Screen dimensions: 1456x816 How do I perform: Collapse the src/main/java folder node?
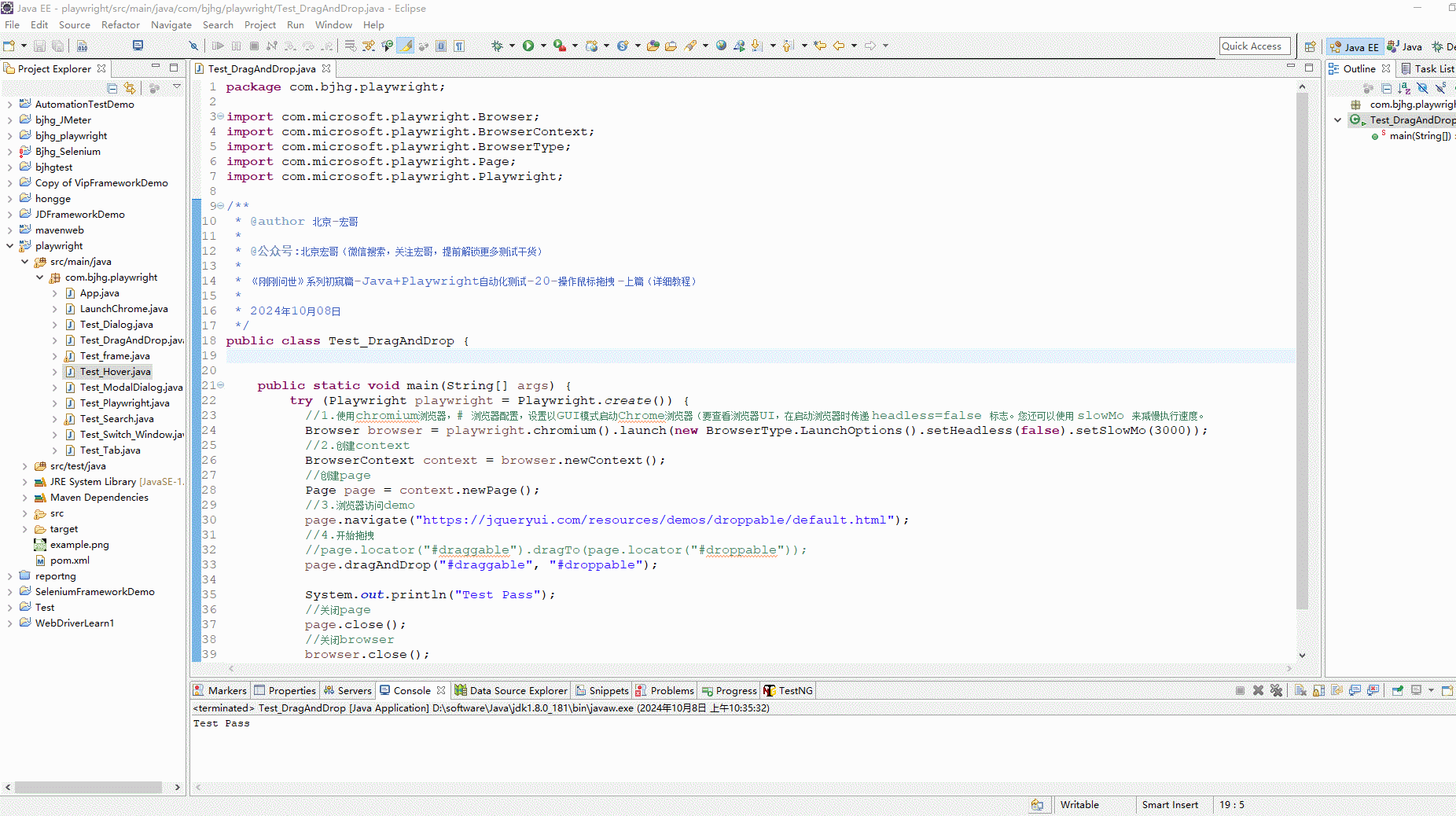tap(25, 262)
